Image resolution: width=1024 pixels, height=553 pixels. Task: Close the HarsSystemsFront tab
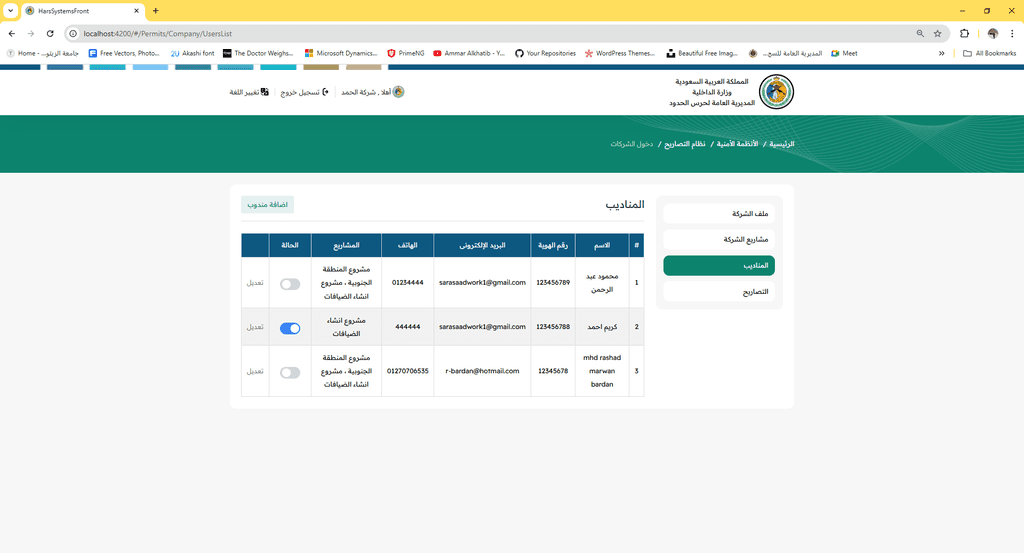point(136,10)
